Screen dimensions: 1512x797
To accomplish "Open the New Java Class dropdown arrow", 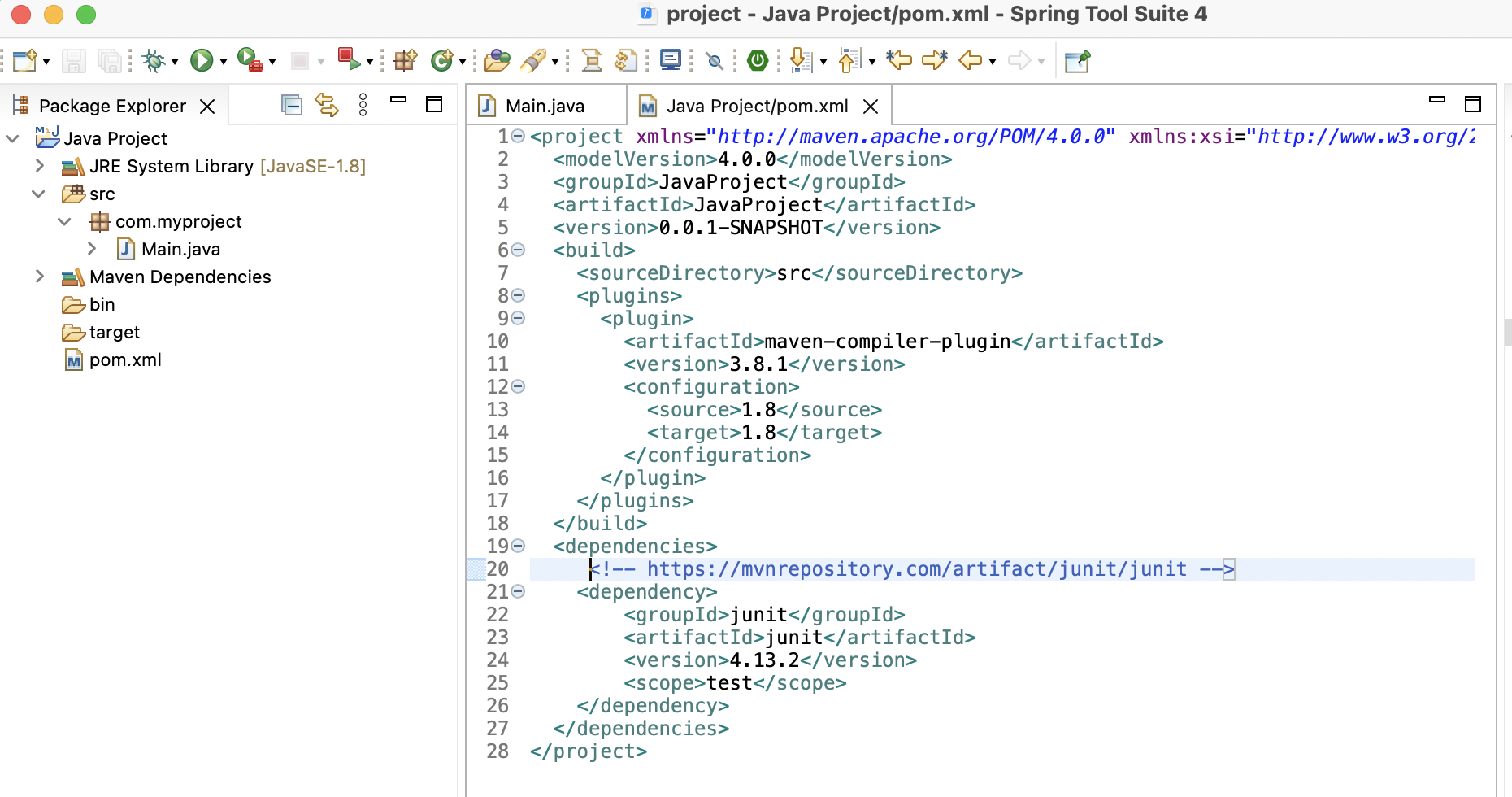I will (463, 62).
